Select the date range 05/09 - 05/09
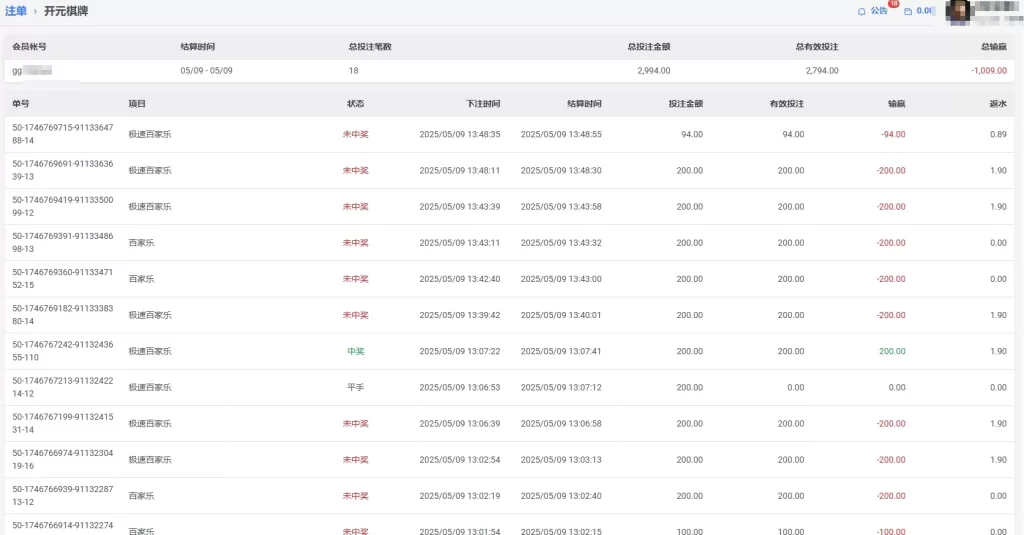1024x535 pixels. point(206,71)
